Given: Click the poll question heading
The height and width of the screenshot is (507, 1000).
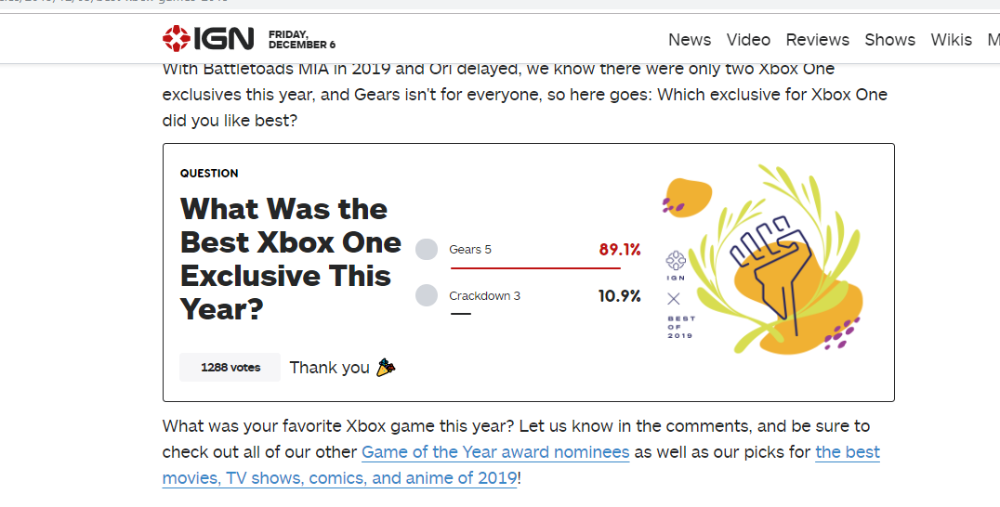Looking at the screenshot, I should coord(290,259).
